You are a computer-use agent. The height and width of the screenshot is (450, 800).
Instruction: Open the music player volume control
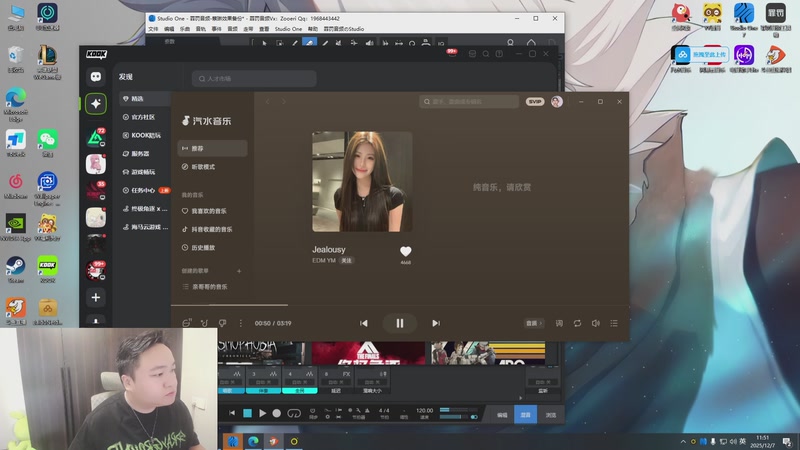point(595,323)
